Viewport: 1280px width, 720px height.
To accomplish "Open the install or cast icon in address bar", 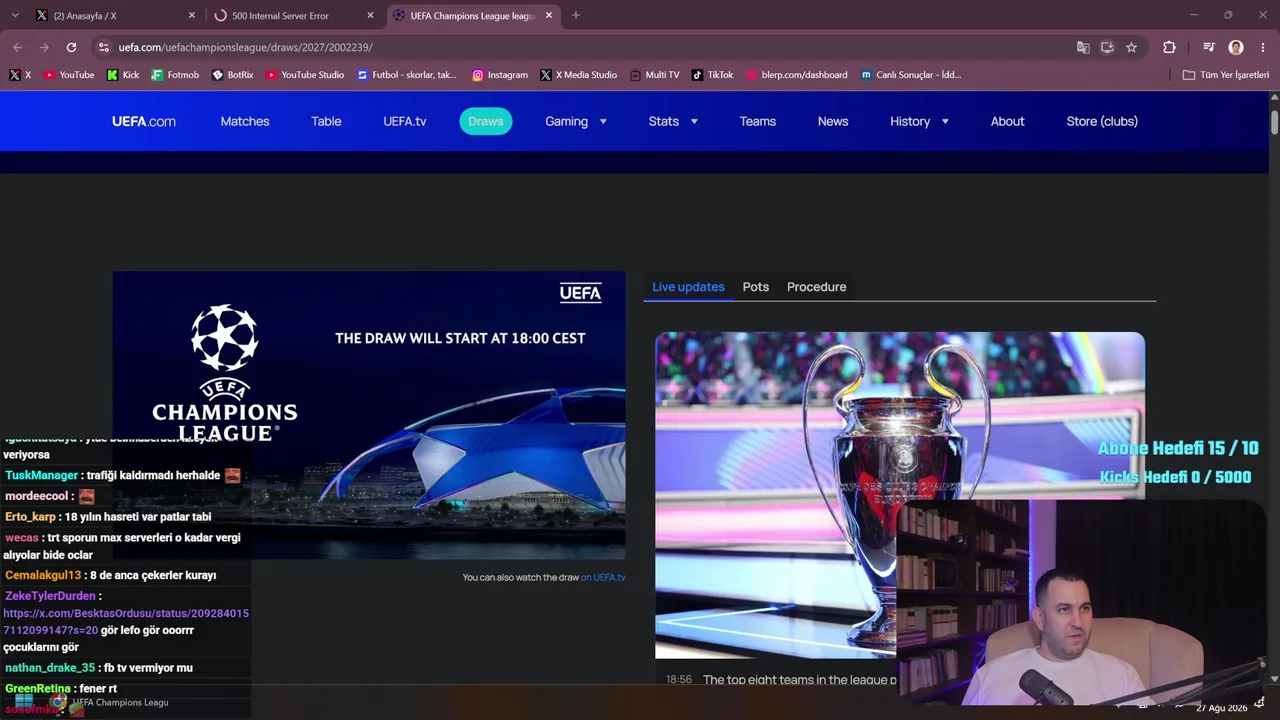I will 1107,47.
